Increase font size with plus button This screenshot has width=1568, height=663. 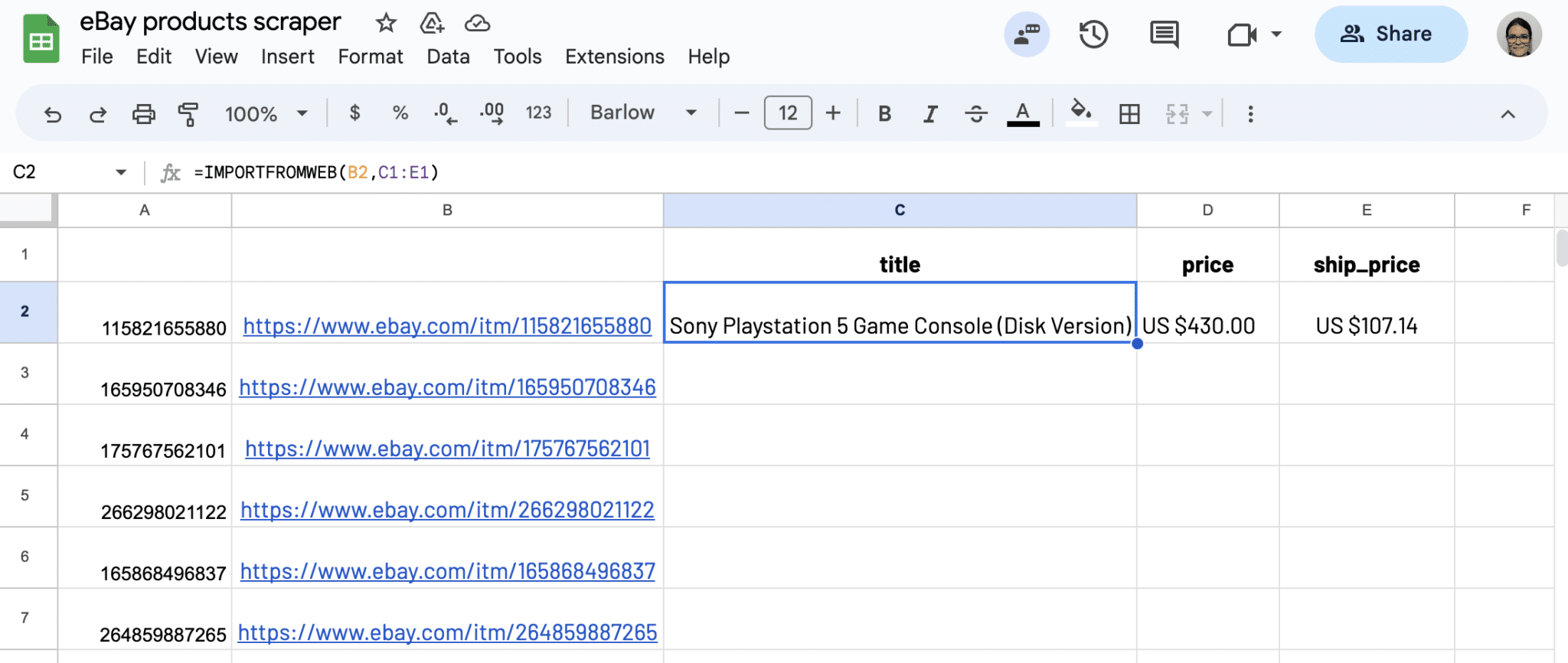(833, 113)
